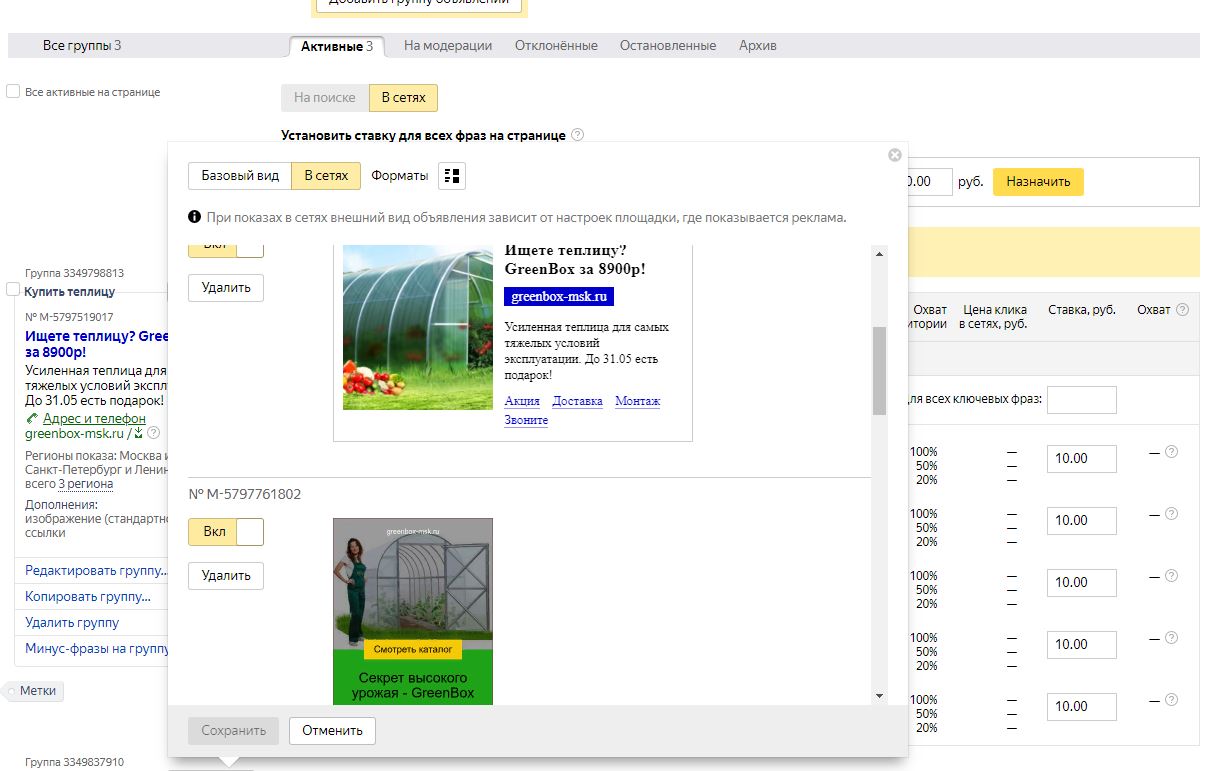The height and width of the screenshot is (771, 1208).
Task: Focus the topmost 10.00 bid field in the table
Action: tap(1081, 459)
